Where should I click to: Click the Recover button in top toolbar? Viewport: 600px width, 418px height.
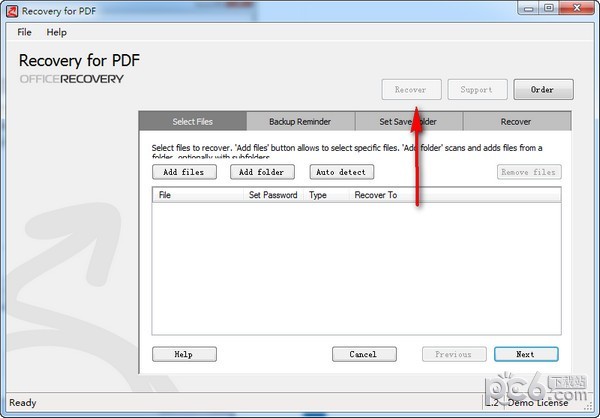[411, 90]
